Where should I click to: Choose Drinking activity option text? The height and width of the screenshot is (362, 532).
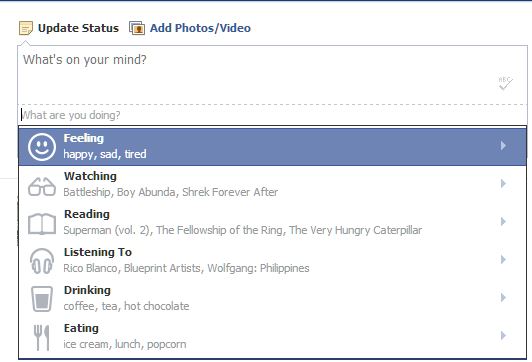click(x=87, y=290)
